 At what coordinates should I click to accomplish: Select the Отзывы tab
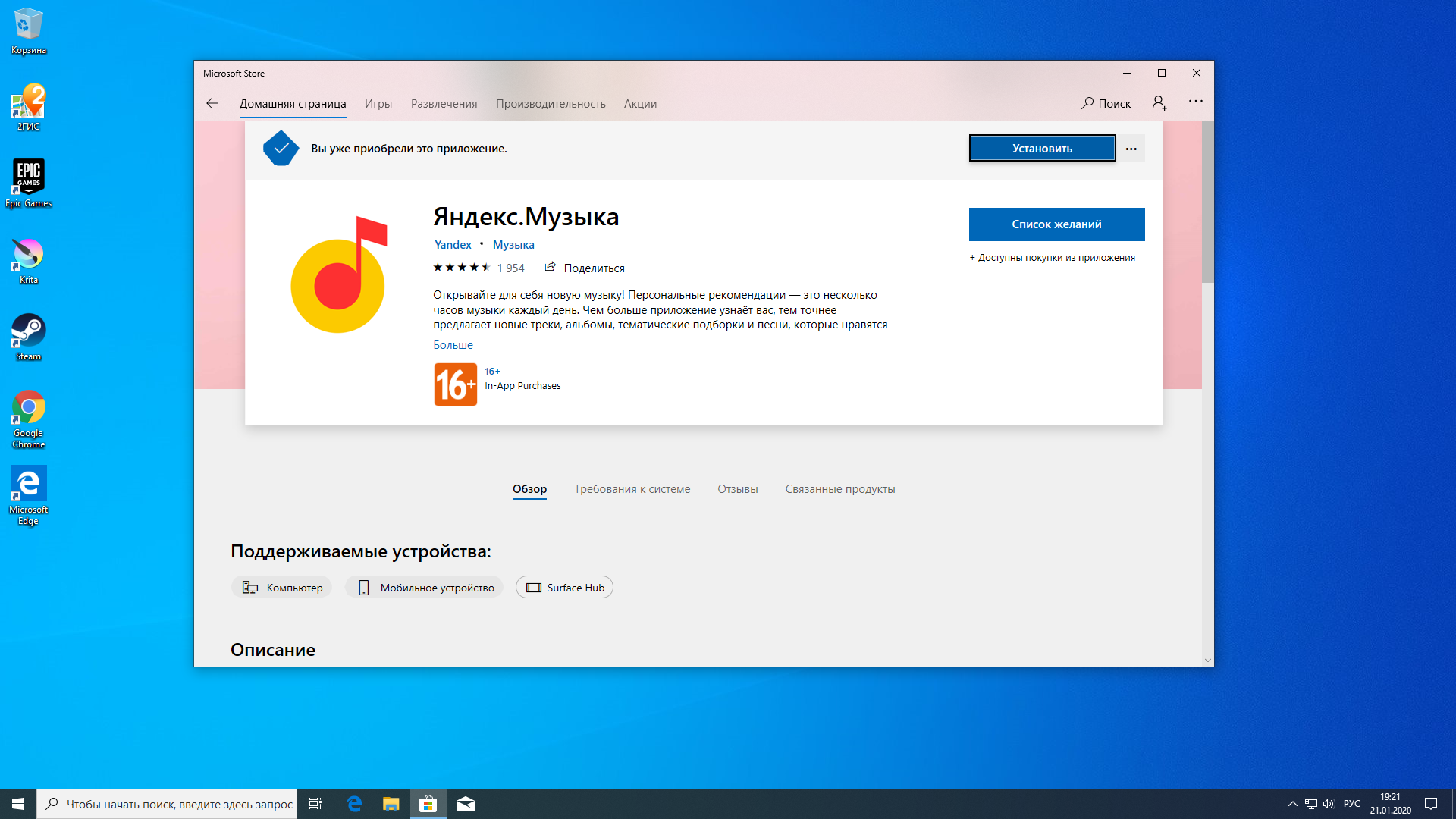tap(738, 489)
